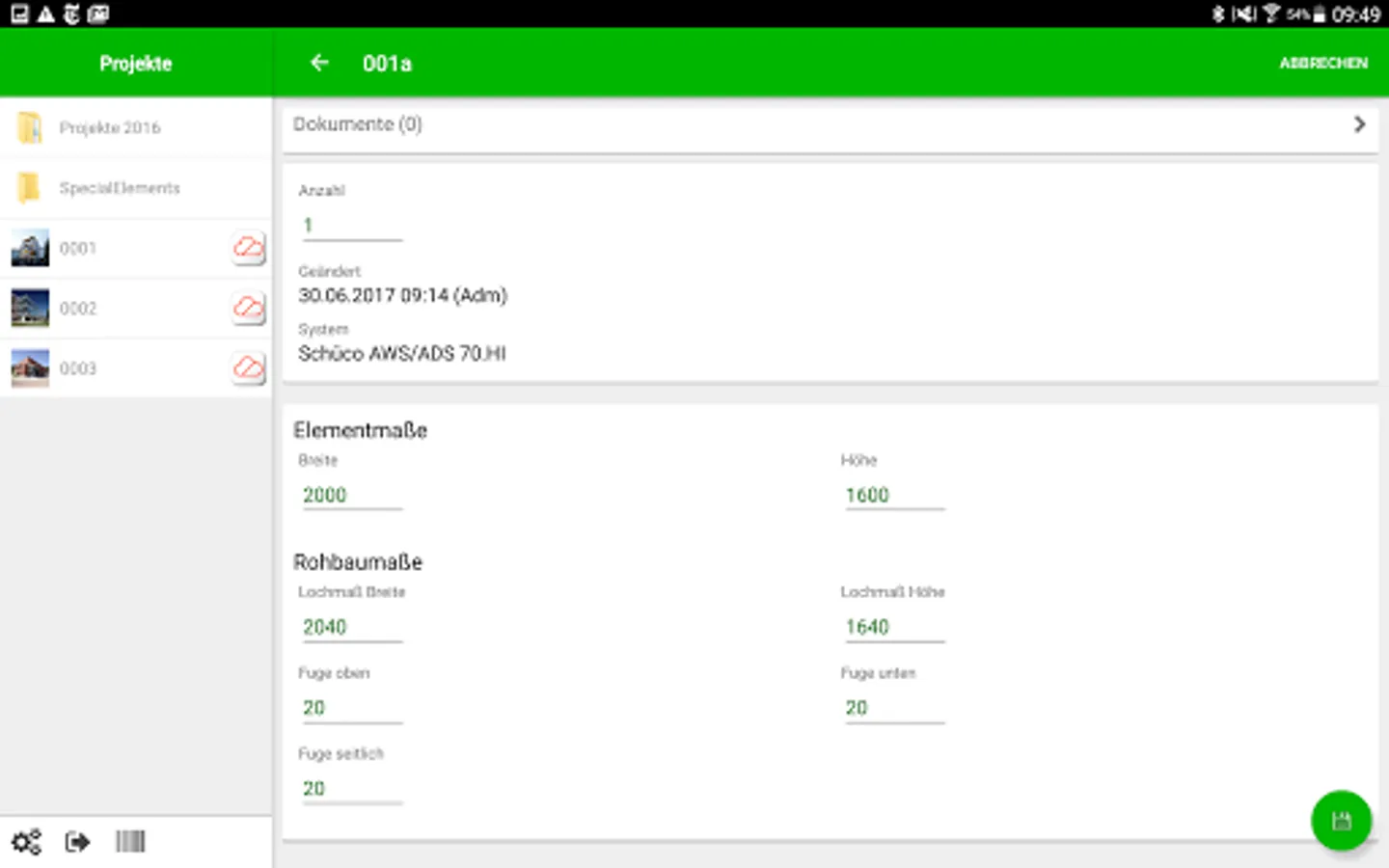
Task: Select project 0003 in the list
Action: (136, 367)
